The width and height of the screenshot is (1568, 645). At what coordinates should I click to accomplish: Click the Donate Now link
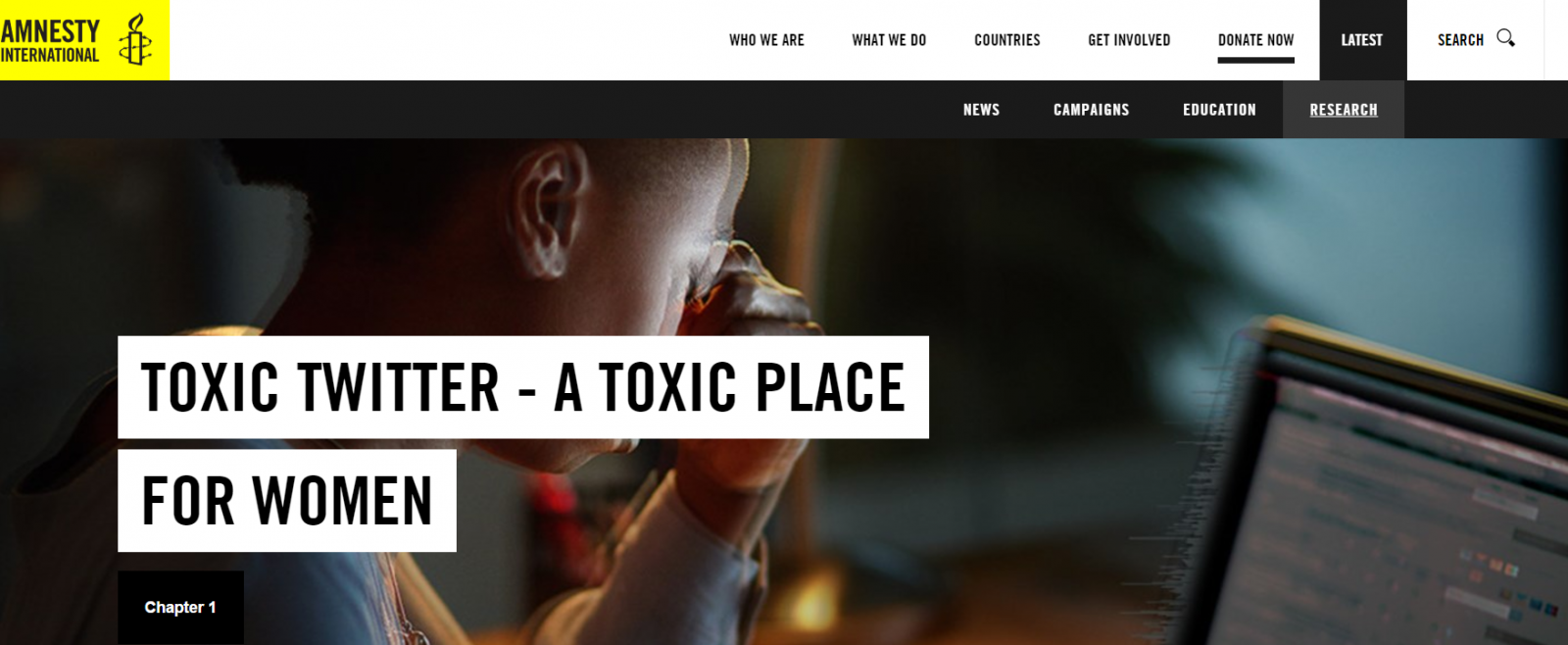pyautogui.click(x=1256, y=40)
